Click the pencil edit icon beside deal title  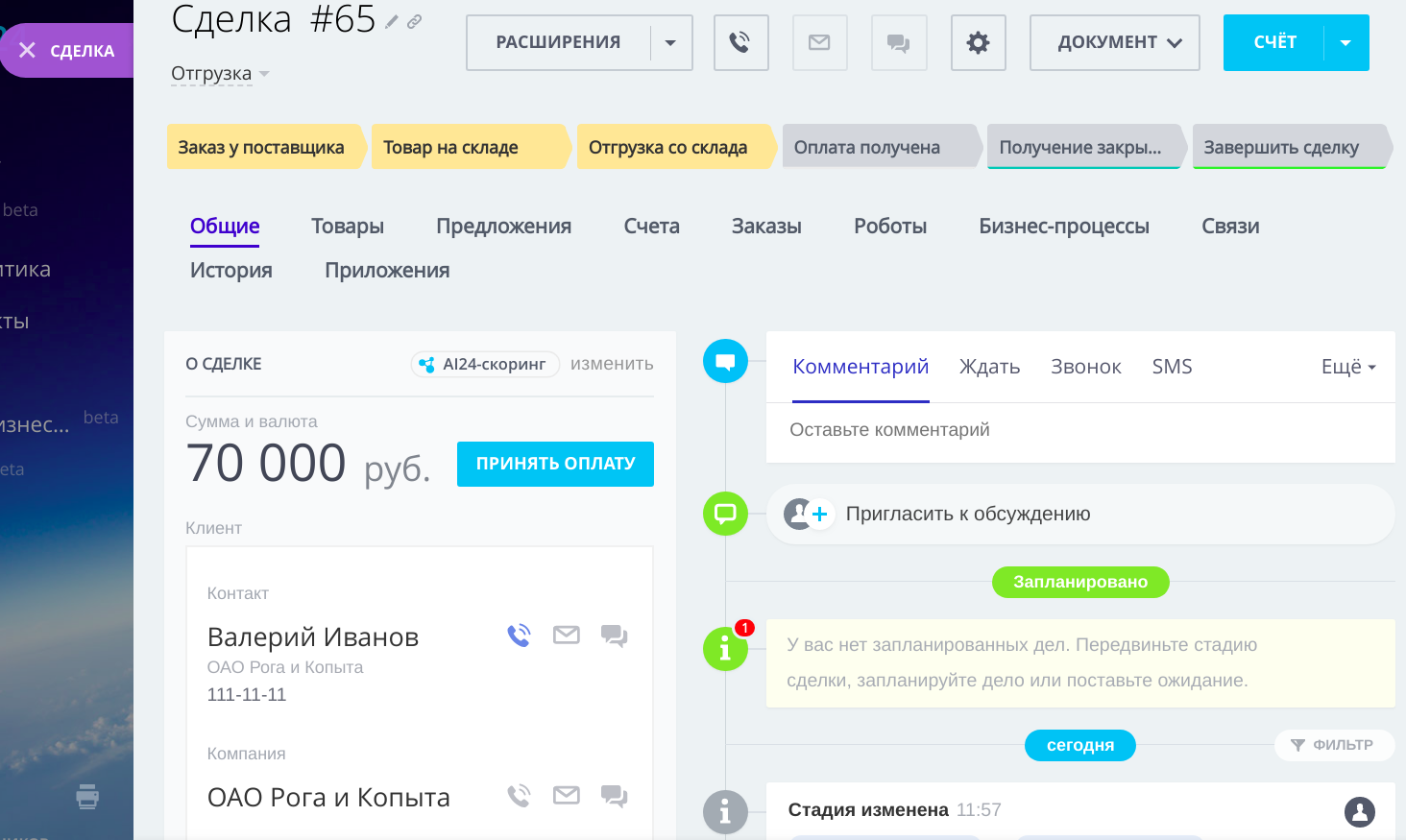click(392, 22)
